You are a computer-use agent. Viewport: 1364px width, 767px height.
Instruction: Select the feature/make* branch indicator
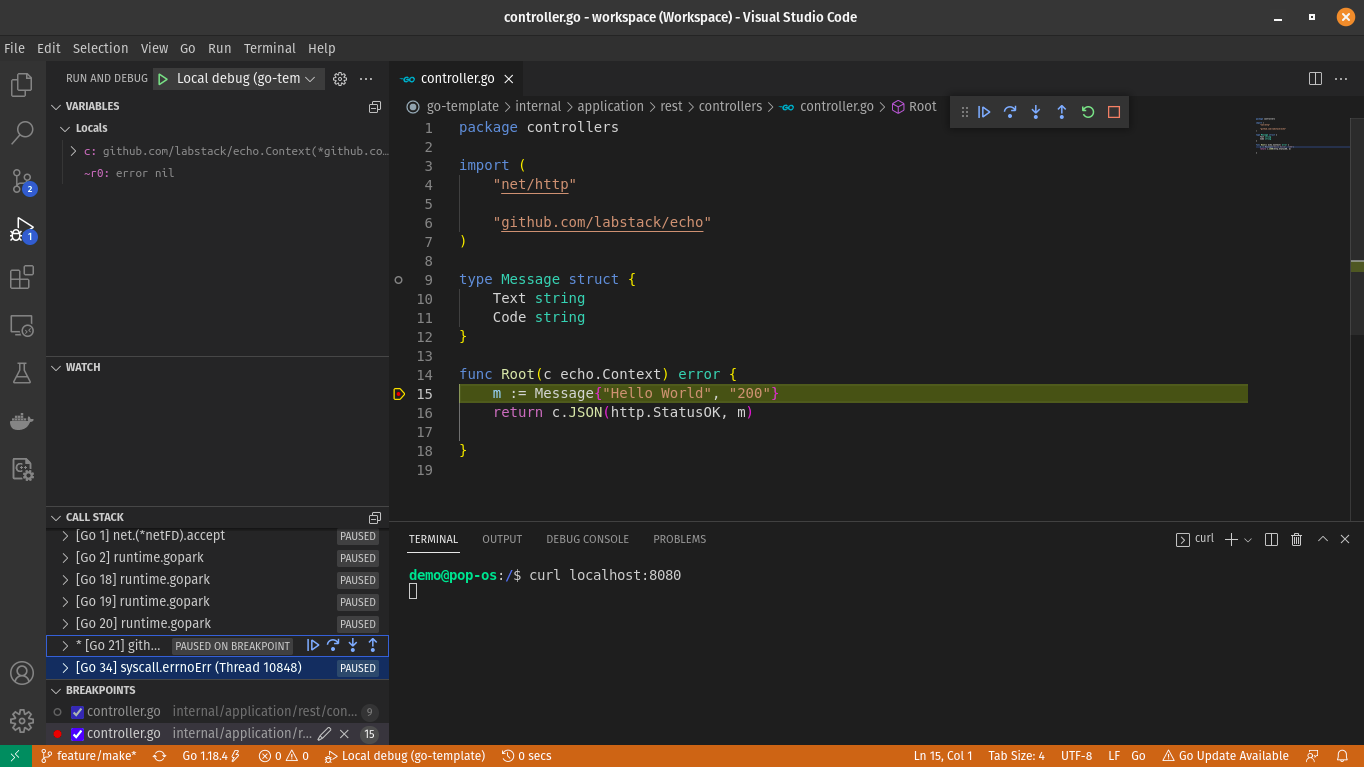click(x=90, y=755)
